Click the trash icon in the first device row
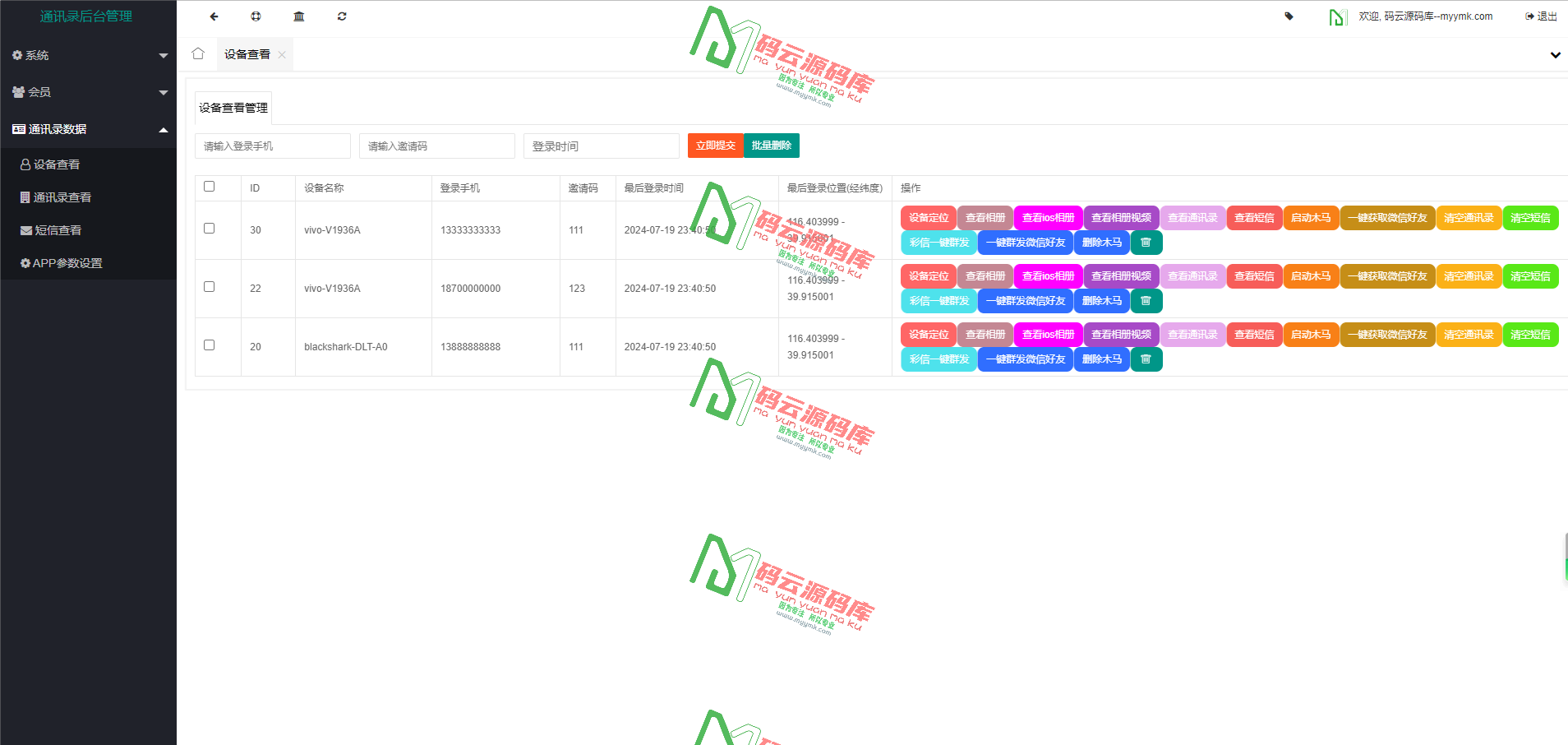 (x=1146, y=242)
